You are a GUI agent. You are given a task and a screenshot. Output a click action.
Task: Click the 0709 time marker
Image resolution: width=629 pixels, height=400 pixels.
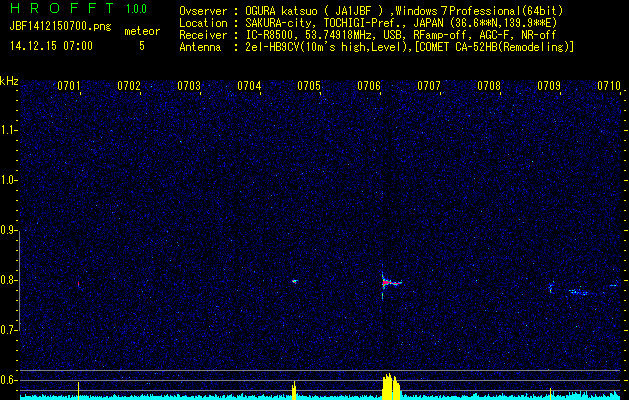[549, 86]
